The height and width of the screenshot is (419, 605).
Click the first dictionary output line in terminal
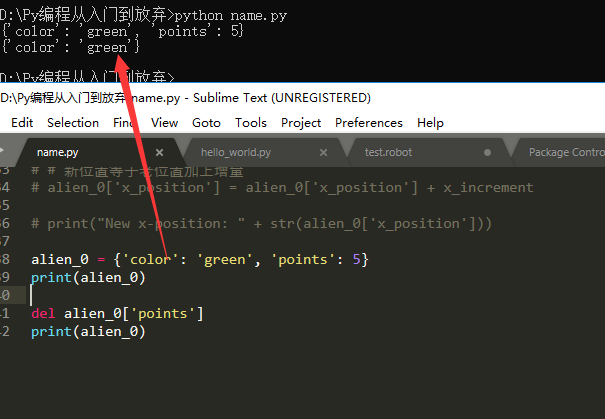point(123,31)
